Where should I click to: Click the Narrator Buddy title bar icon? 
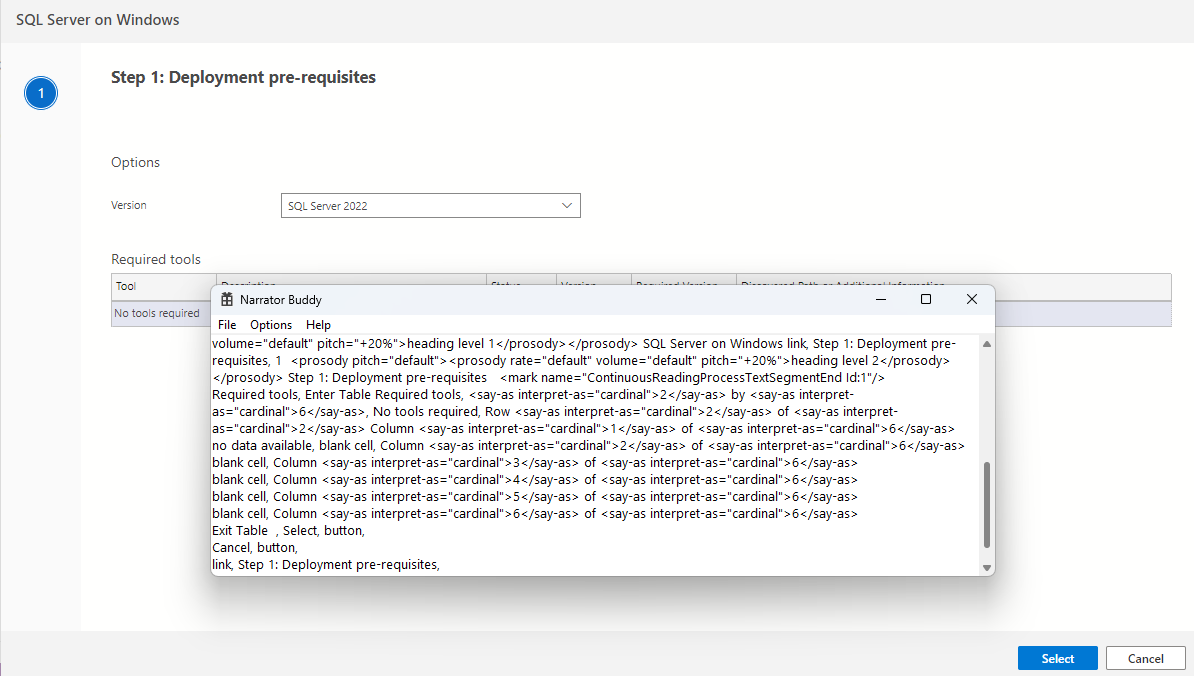click(227, 299)
